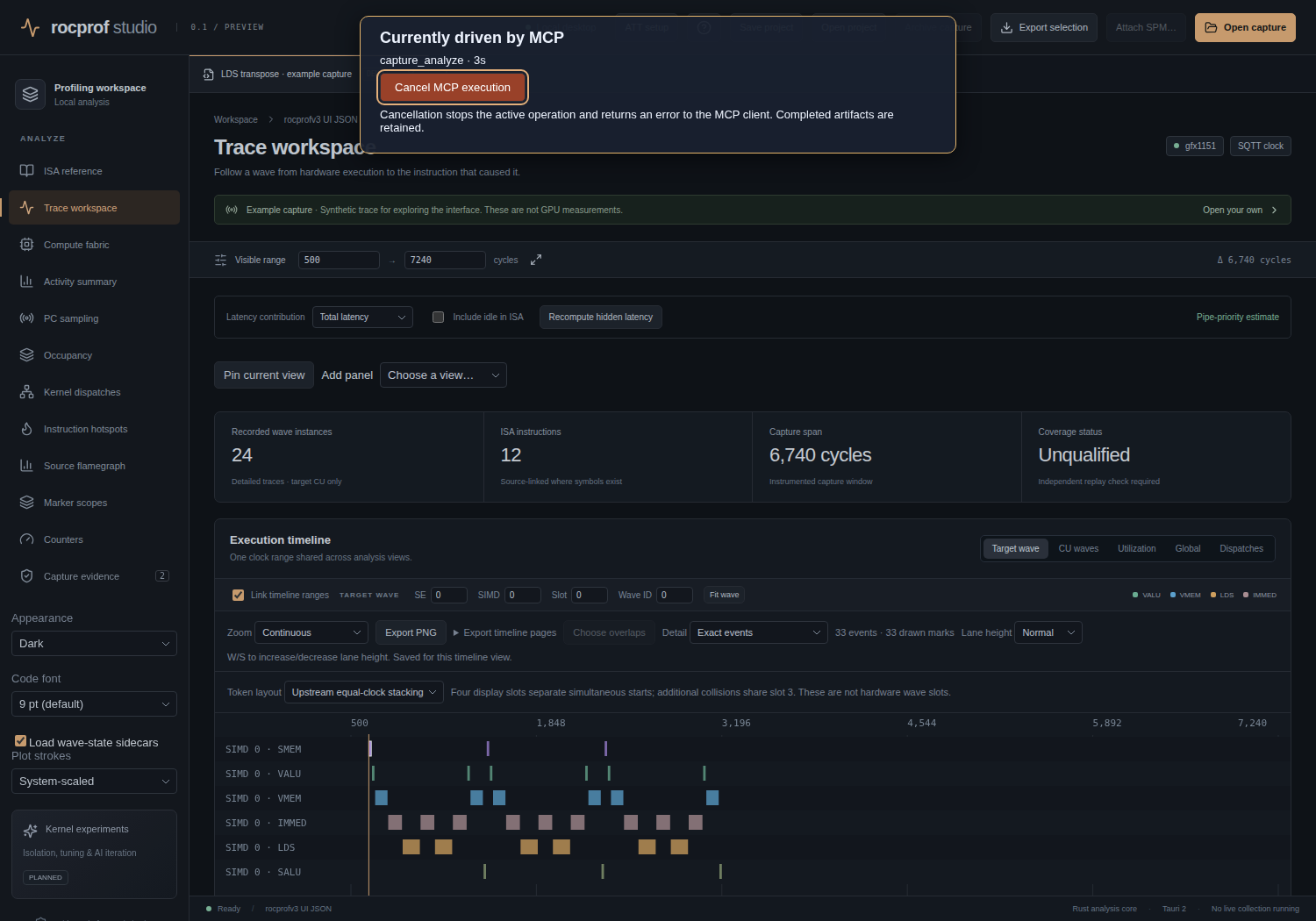Click the Capture evidence shield icon

point(27,576)
